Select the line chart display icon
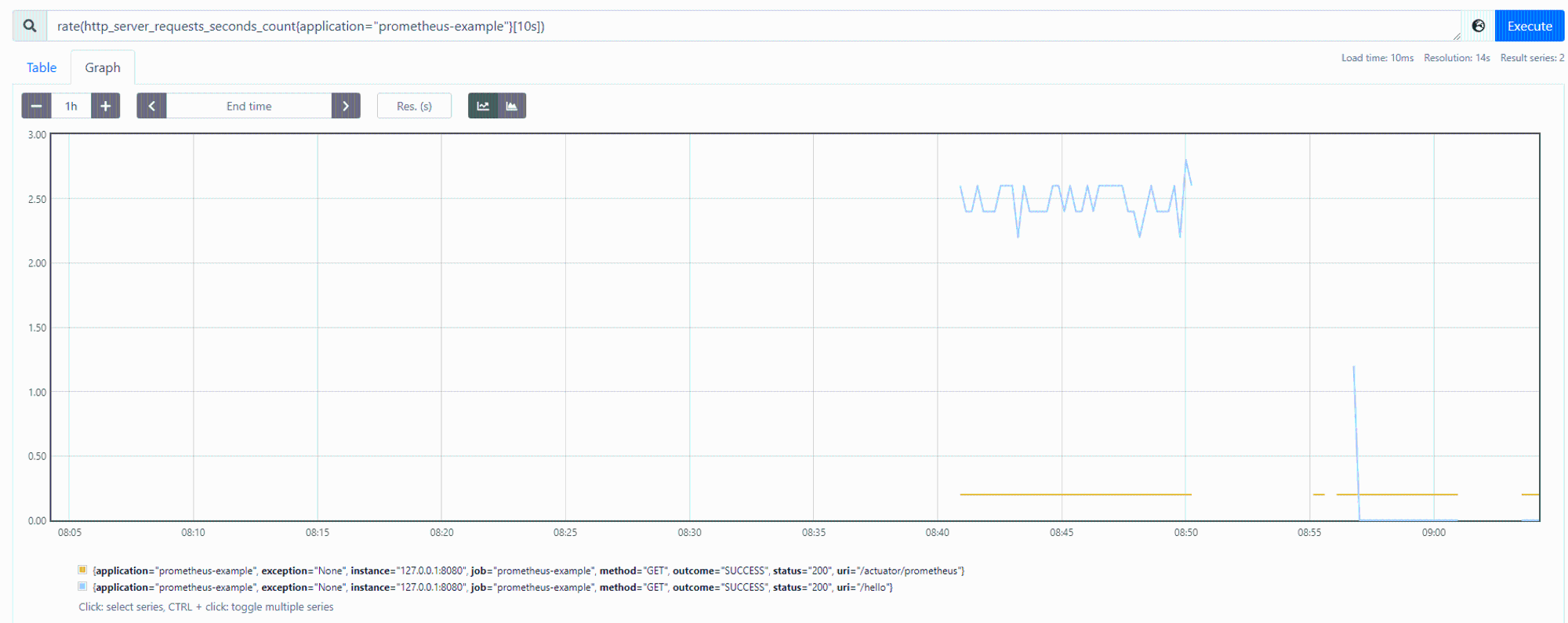Viewport: 1568px width, 623px height. pyautogui.click(x=483, y=106)
